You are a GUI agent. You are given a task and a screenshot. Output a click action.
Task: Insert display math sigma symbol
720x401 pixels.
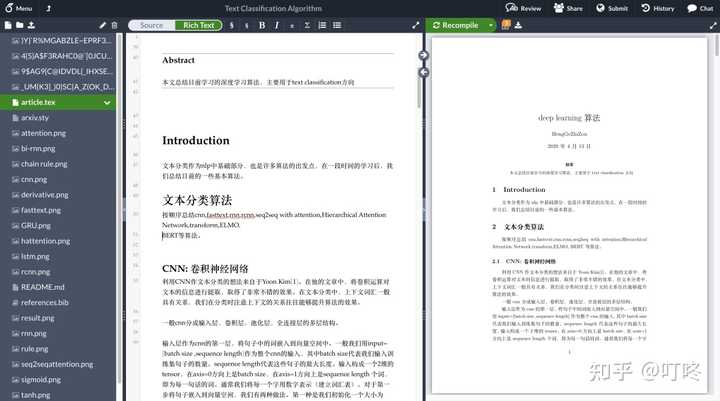[x=307, y=25]
